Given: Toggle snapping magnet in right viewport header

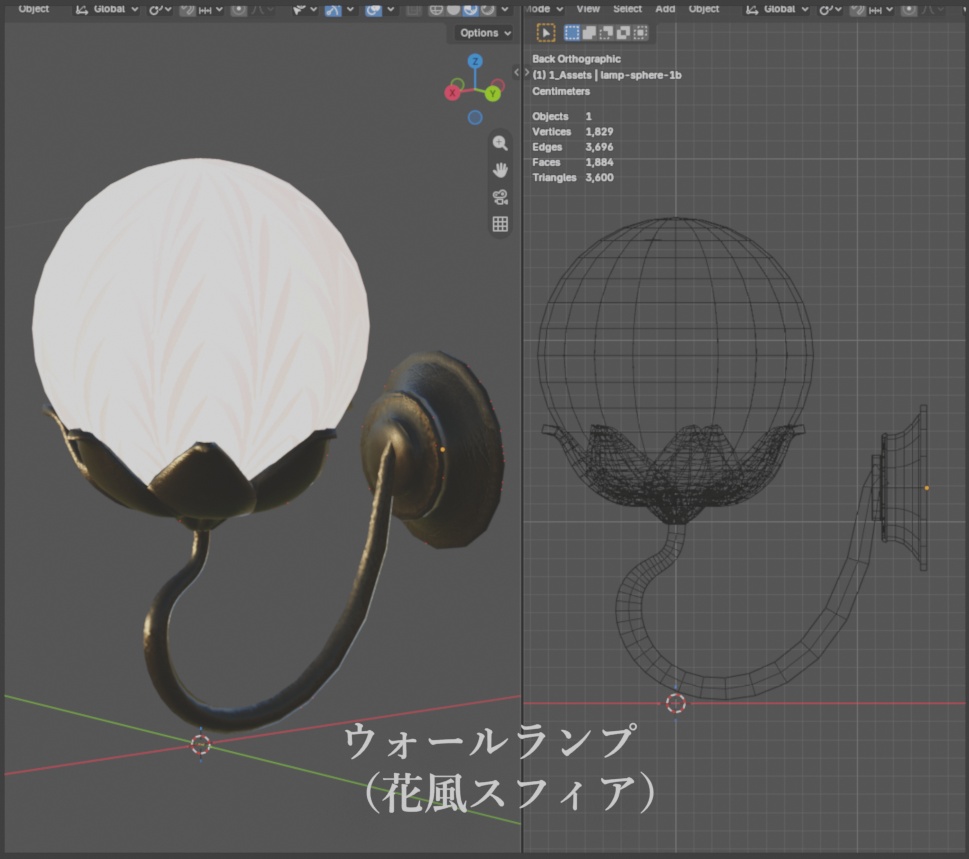Looking at the screenshot, I should (858, 9).
